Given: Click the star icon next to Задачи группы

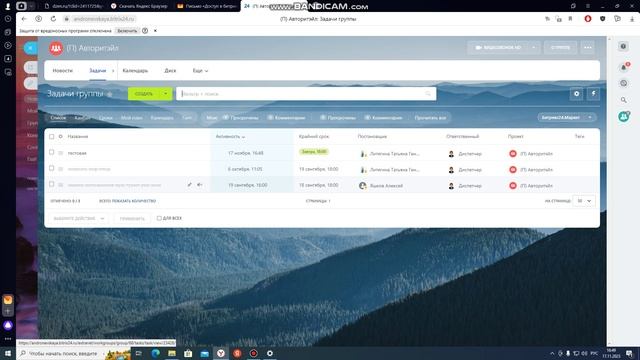Looking at the screenshot, I should [x=109, y=94].
